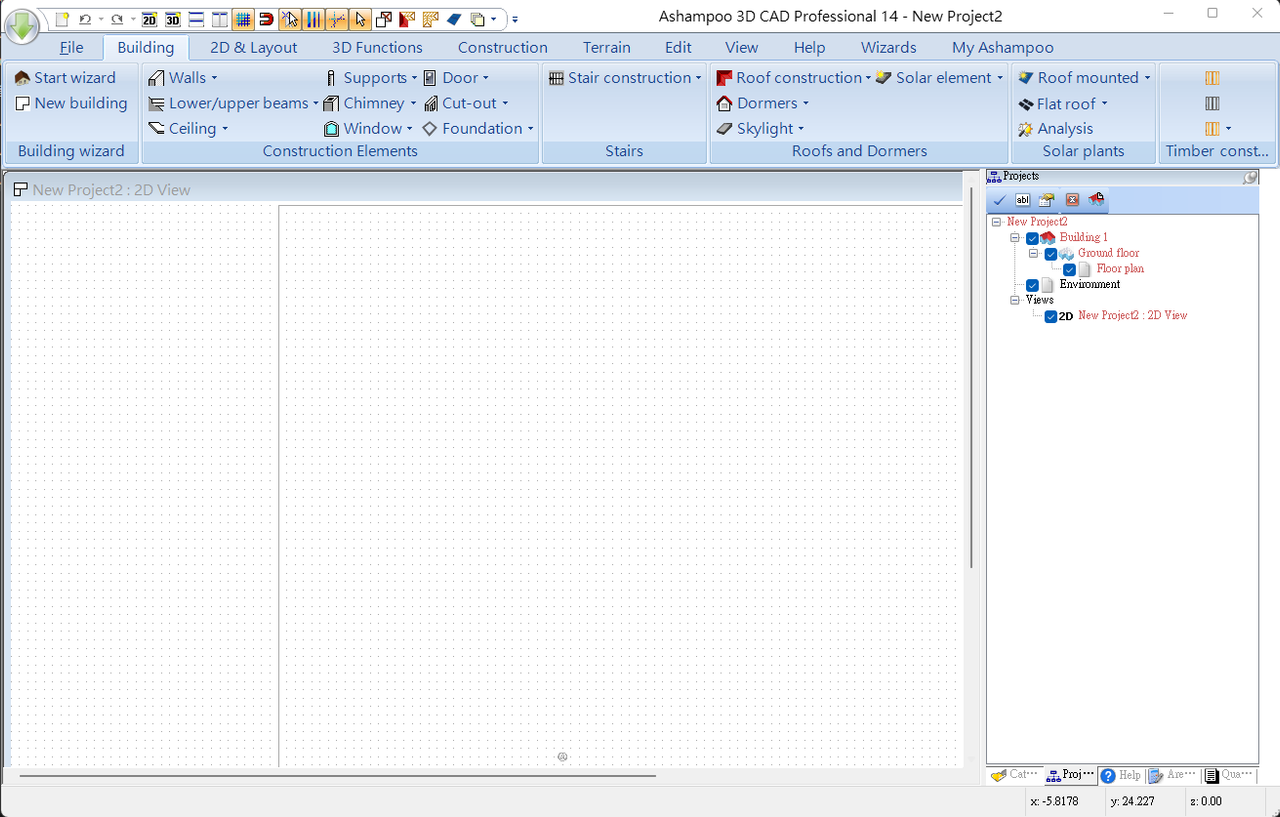Collapse the Ground floor tree node

pyautogui.click(x=1034, y=254)
